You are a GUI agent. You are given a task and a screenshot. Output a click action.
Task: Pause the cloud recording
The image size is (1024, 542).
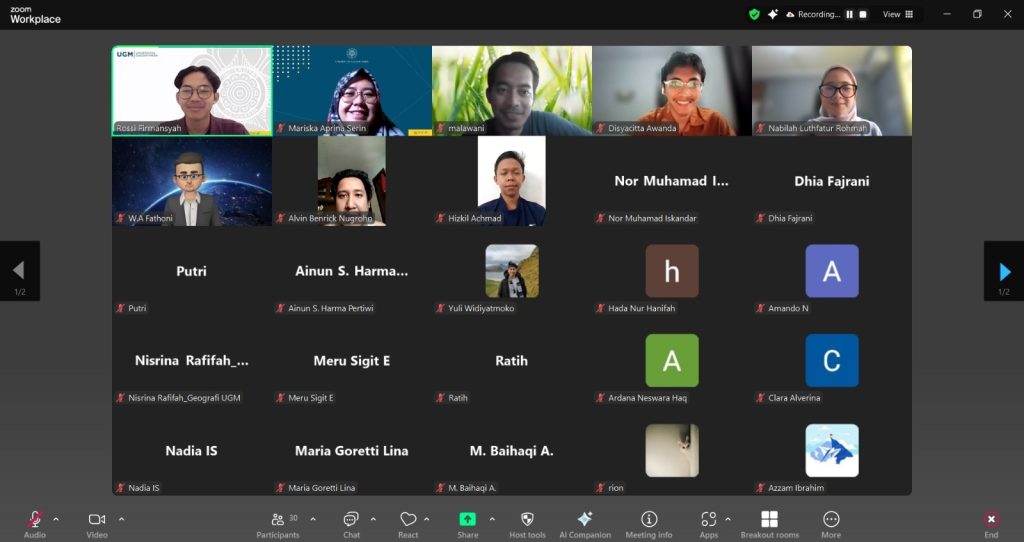click(x=850, y=15)
